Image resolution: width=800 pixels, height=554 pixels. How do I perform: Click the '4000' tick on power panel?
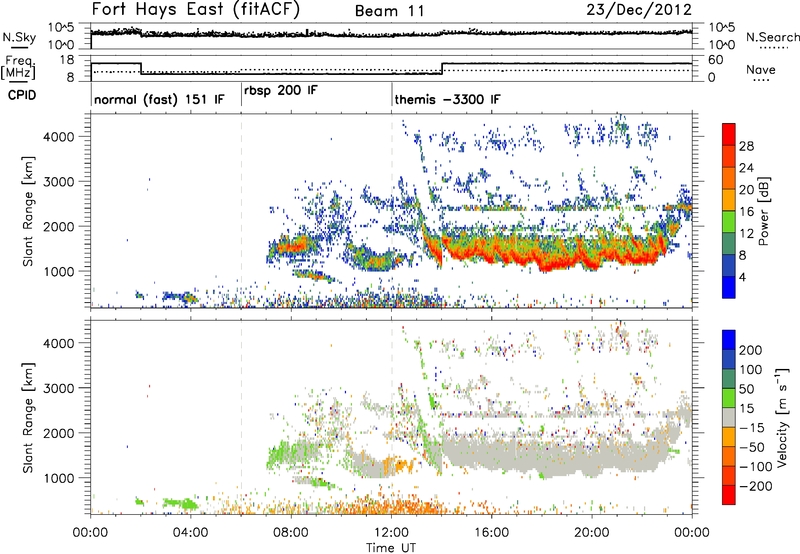click(59, 137)
